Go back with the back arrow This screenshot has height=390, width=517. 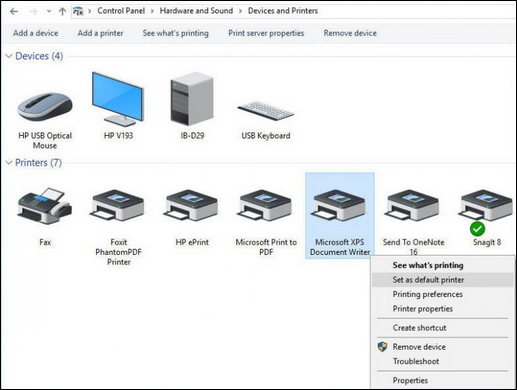[14, 12]
